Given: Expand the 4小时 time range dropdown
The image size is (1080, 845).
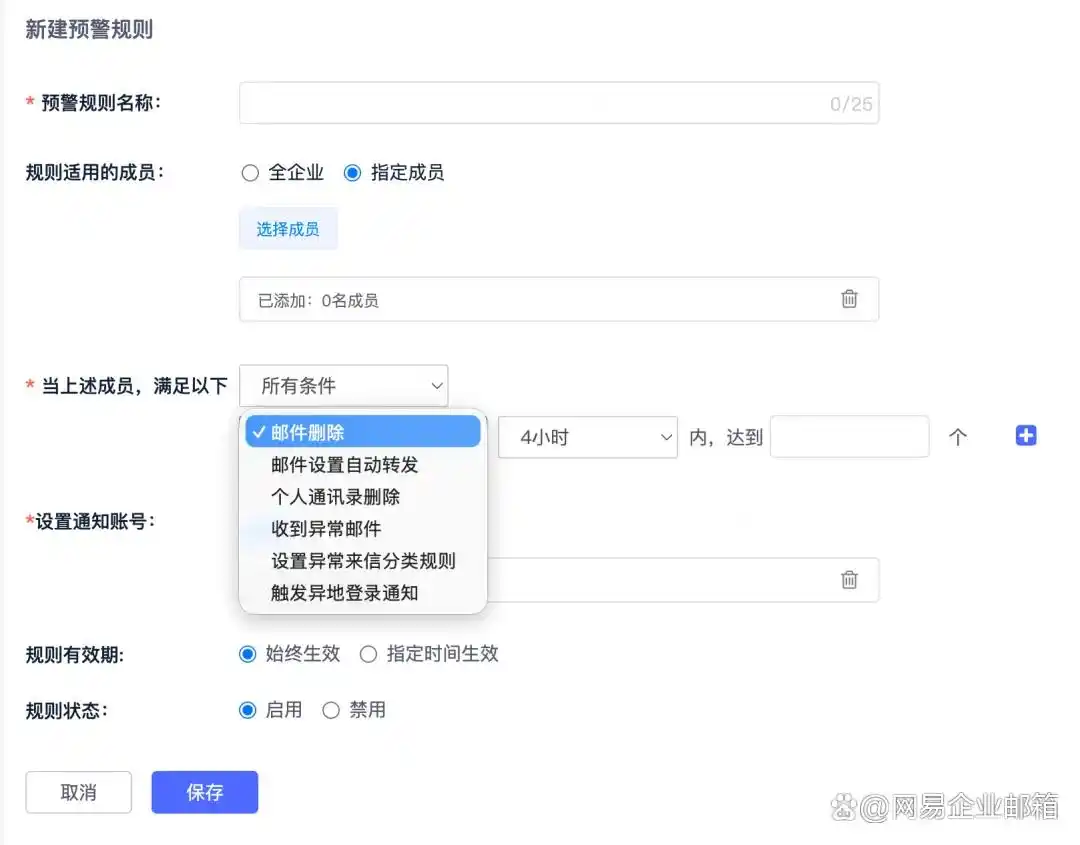Looking at the screenshot, I should click(x=587, y=437).
